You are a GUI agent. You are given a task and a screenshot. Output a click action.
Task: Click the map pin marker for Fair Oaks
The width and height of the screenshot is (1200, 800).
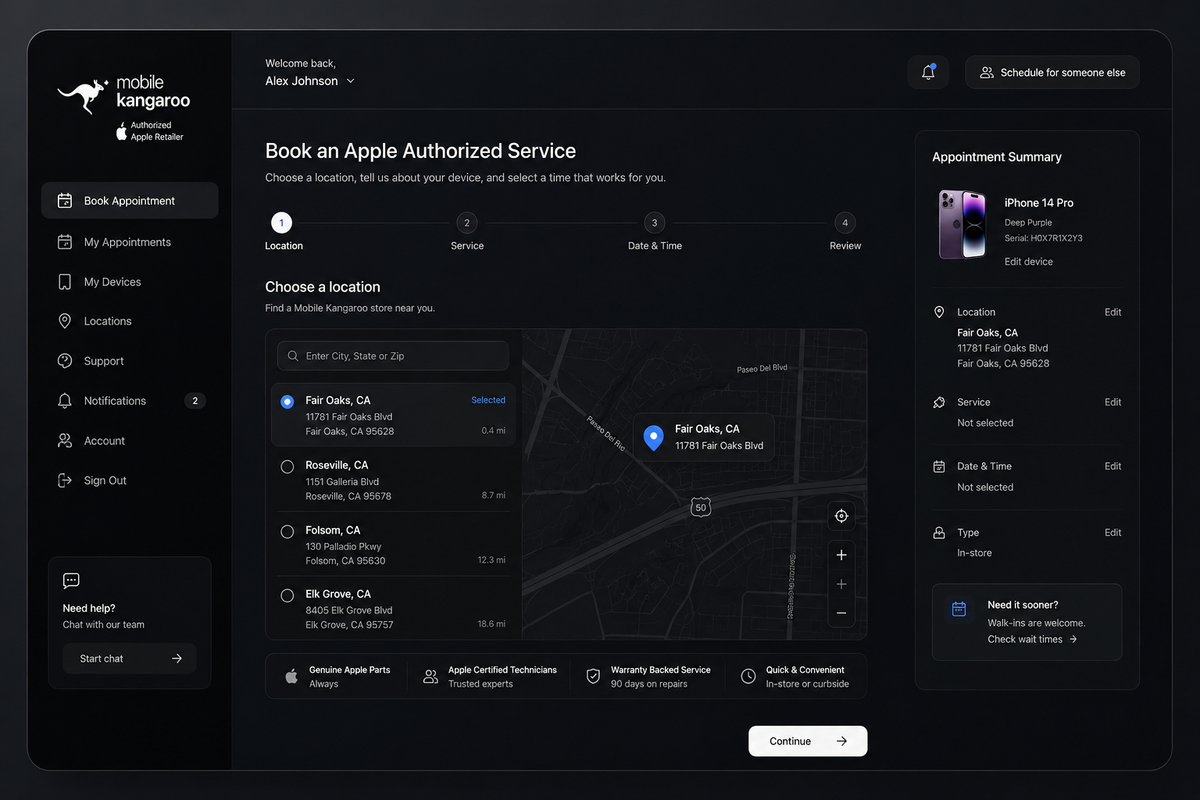click(x=653, y=438)
